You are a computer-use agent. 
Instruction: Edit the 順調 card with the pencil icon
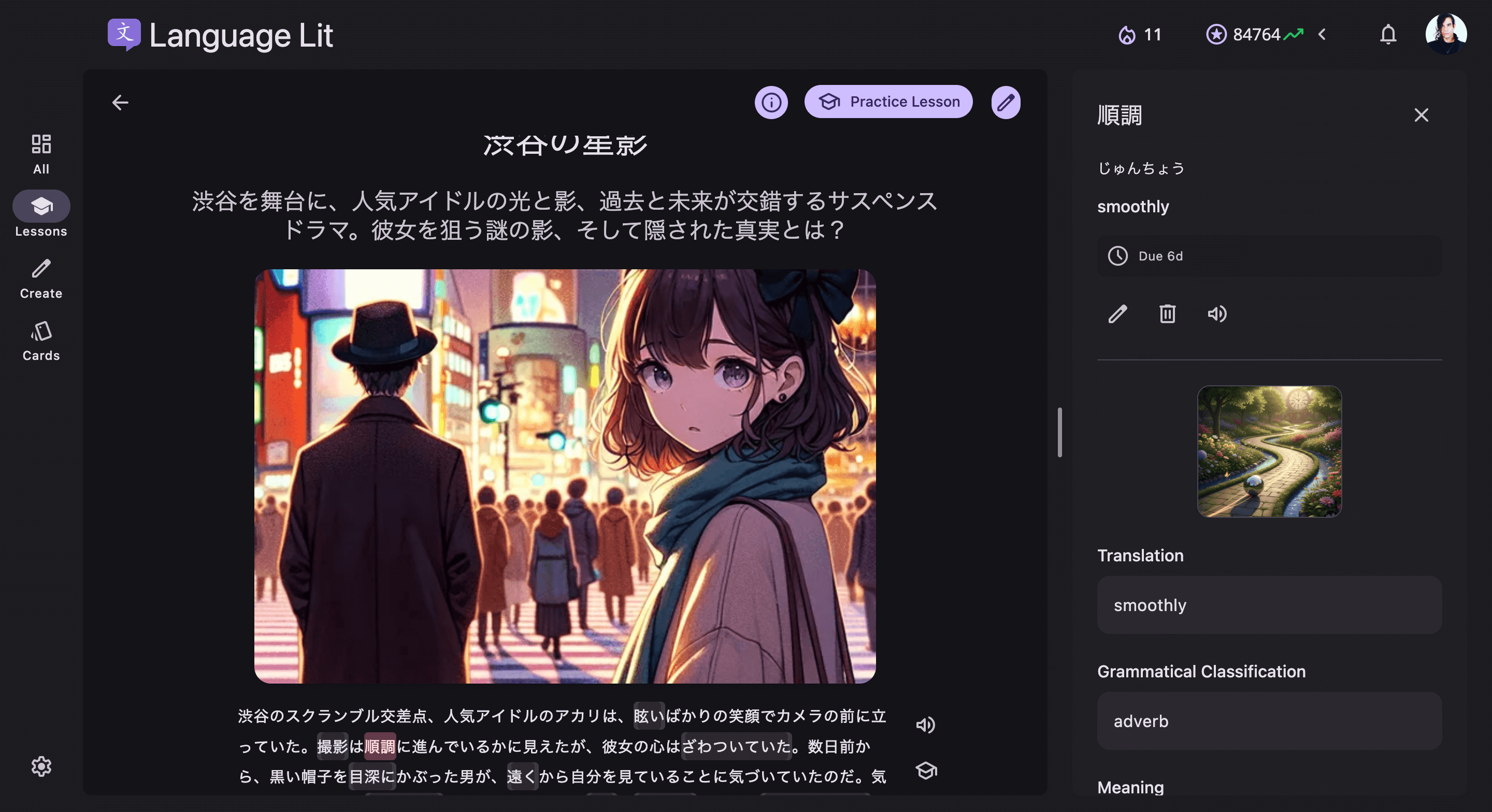click(x=1117, y=314)
